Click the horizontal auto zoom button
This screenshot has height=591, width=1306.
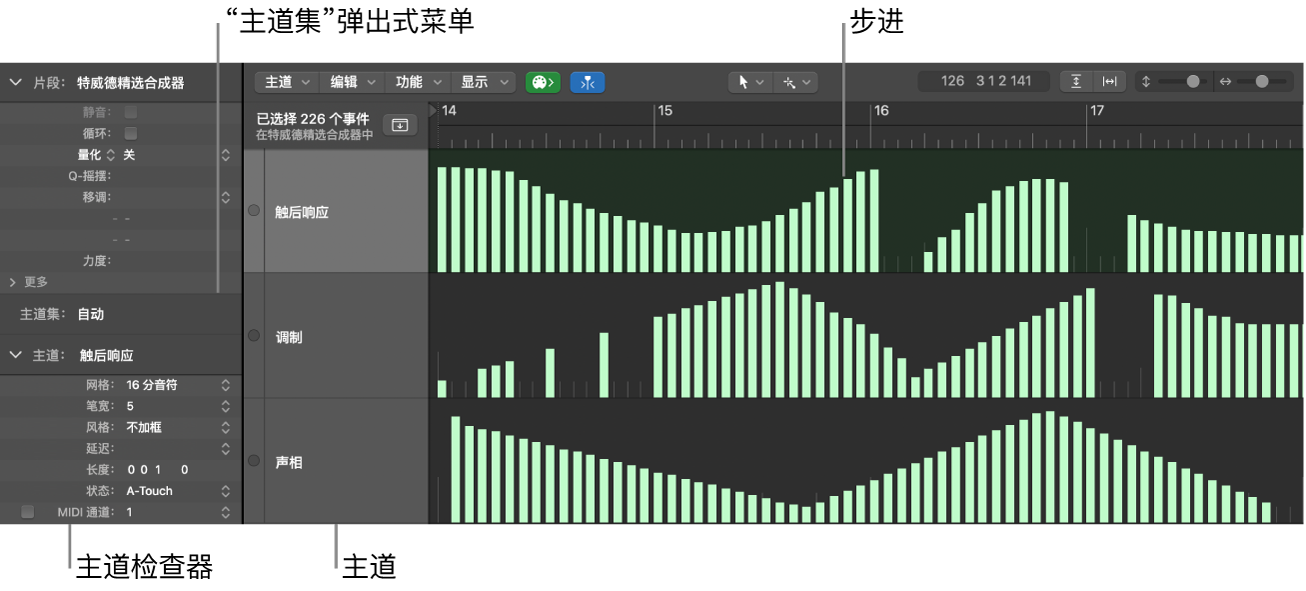(1109, 82)
